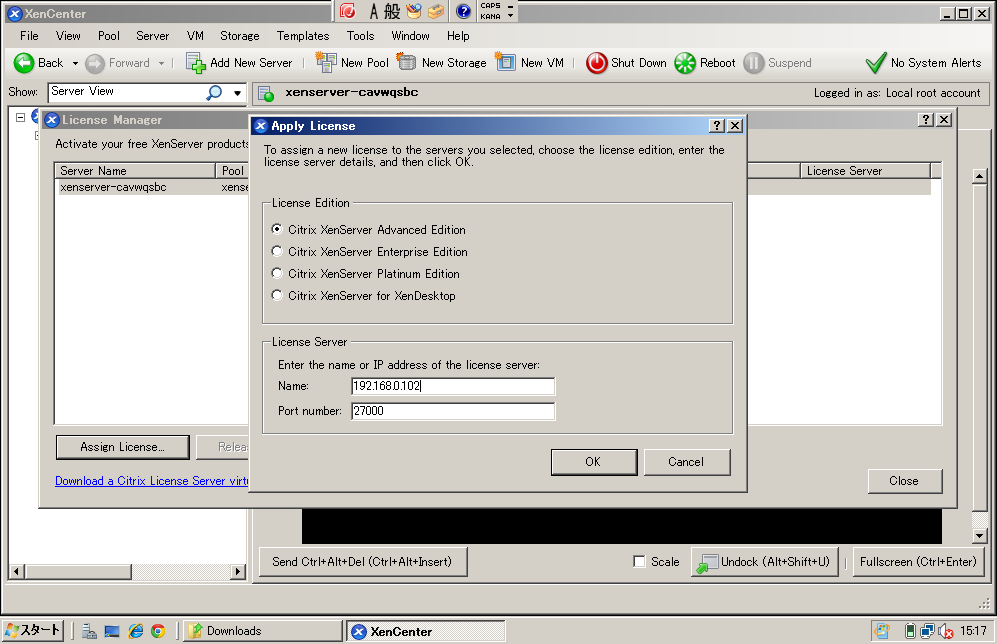This screenshot has height=644, width=997.
Task: Click the muted volume tray icon
Action: coord(945,631)
